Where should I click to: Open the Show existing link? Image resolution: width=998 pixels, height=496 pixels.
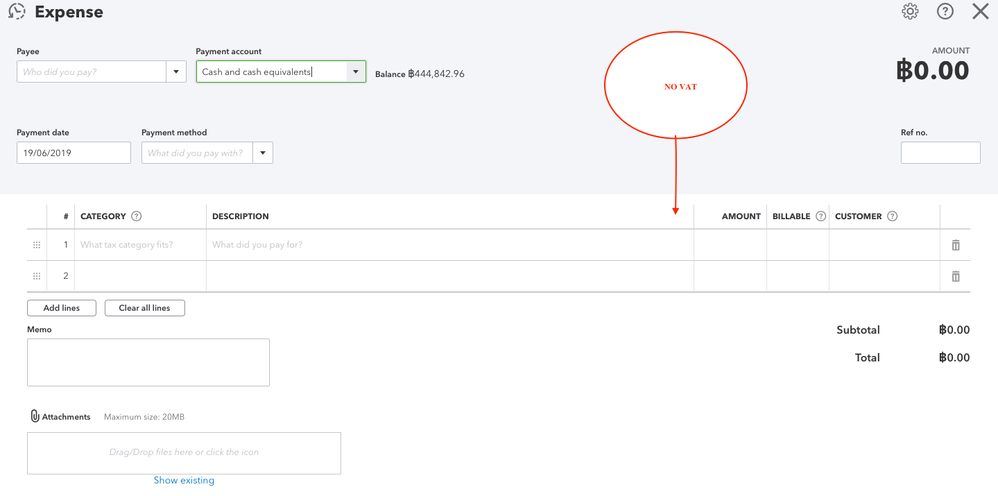[x=184, y=481]
